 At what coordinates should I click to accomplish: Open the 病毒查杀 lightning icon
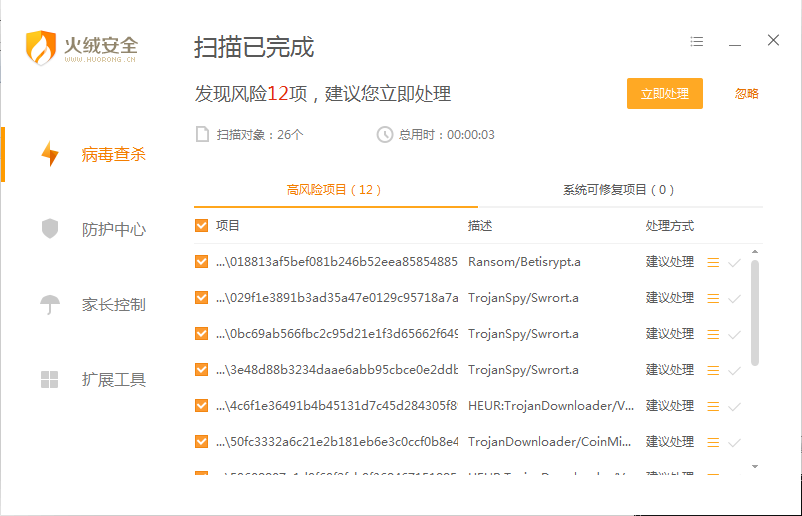[x=49, y=155]
